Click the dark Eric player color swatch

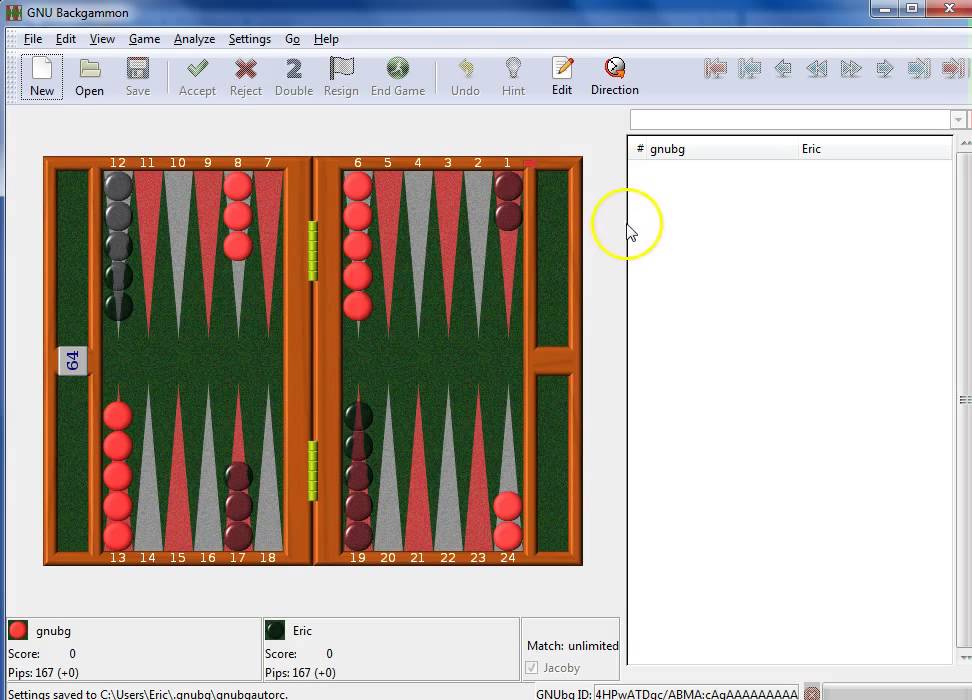click(275, 631)
